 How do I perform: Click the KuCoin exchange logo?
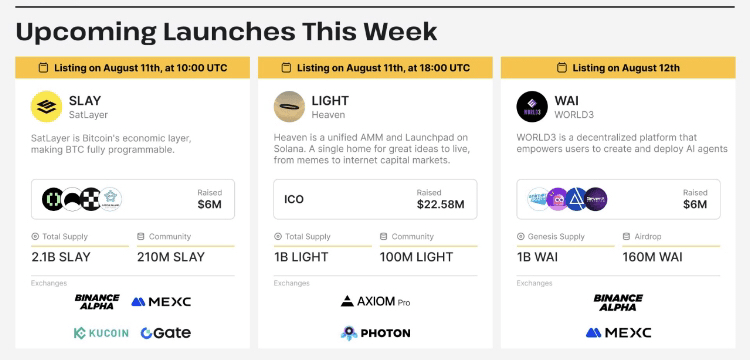(101, 333)
